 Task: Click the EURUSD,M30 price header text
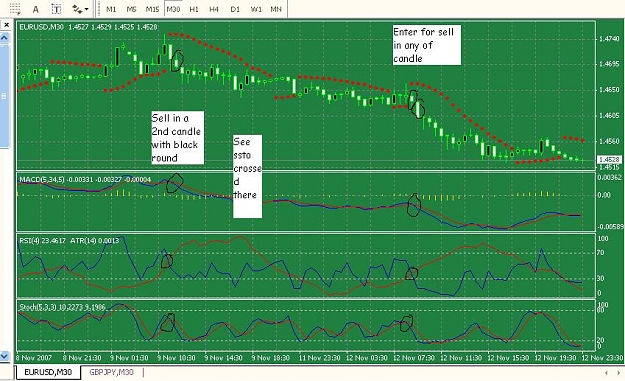coord(88,27)
